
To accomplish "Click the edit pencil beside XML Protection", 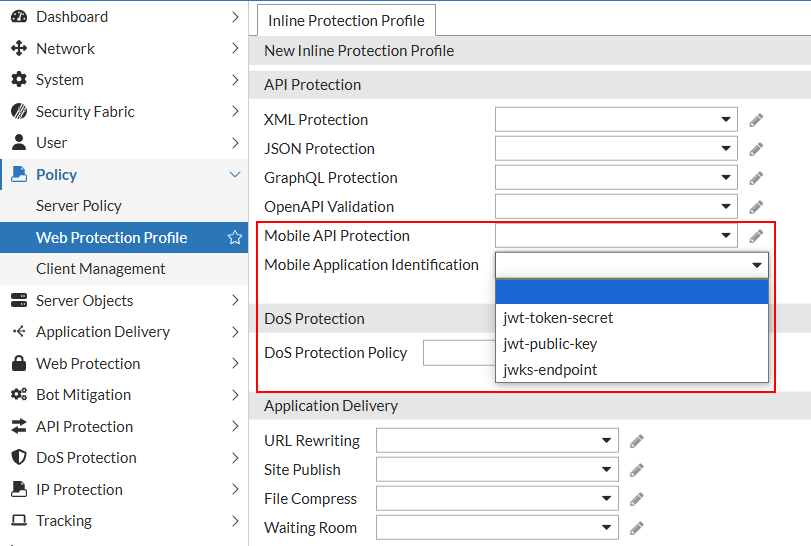I will coord(757,120).
